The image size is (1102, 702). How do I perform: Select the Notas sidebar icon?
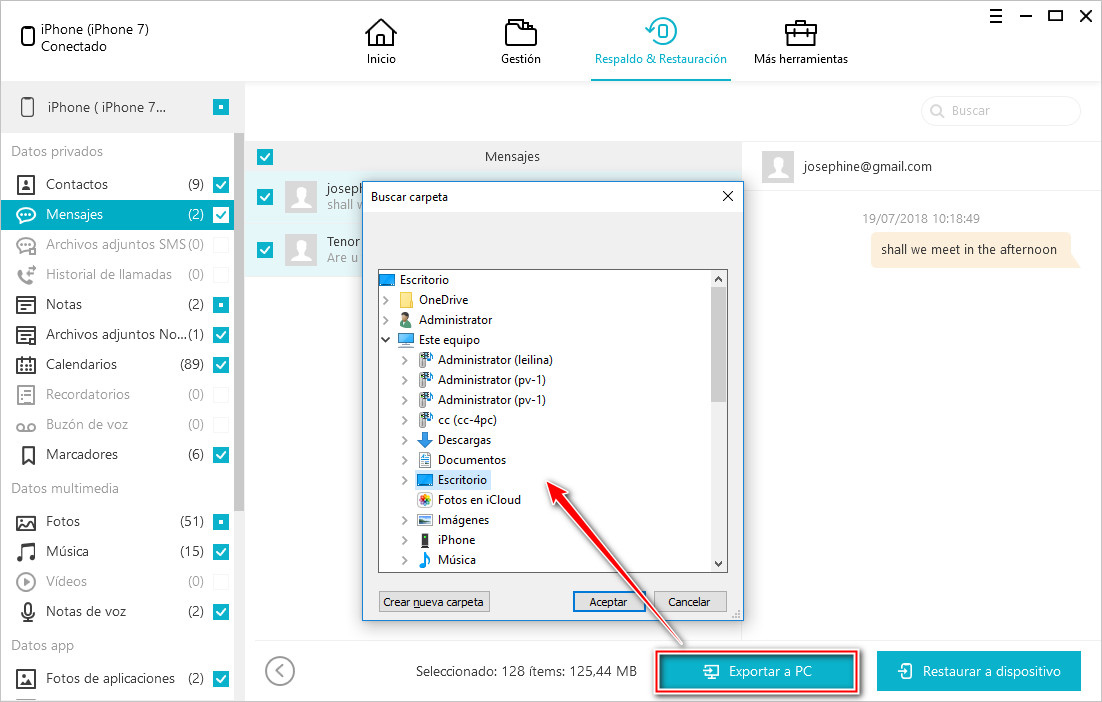click(x=27, y=304)
